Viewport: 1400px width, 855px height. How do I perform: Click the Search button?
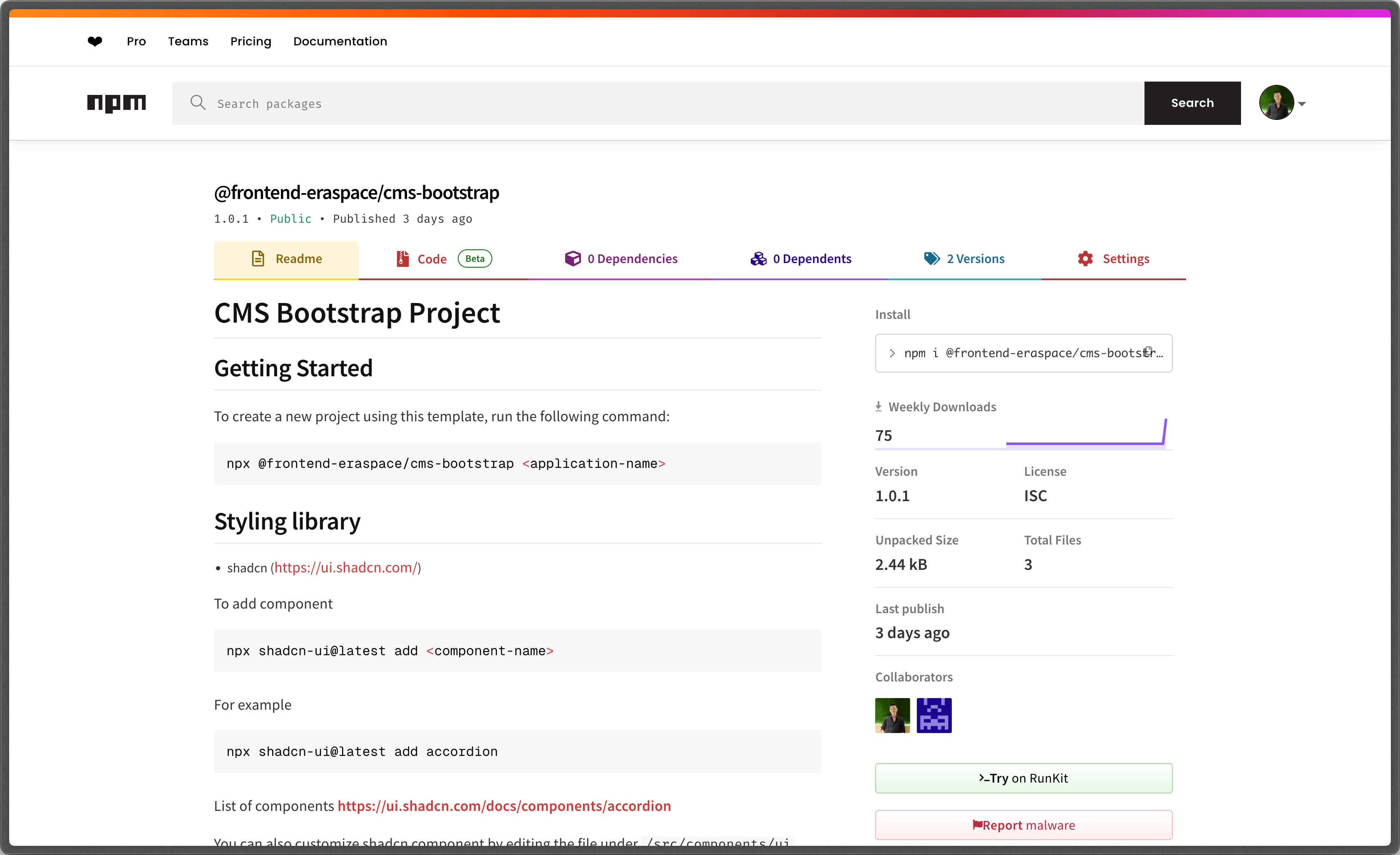click(1192, 103)
